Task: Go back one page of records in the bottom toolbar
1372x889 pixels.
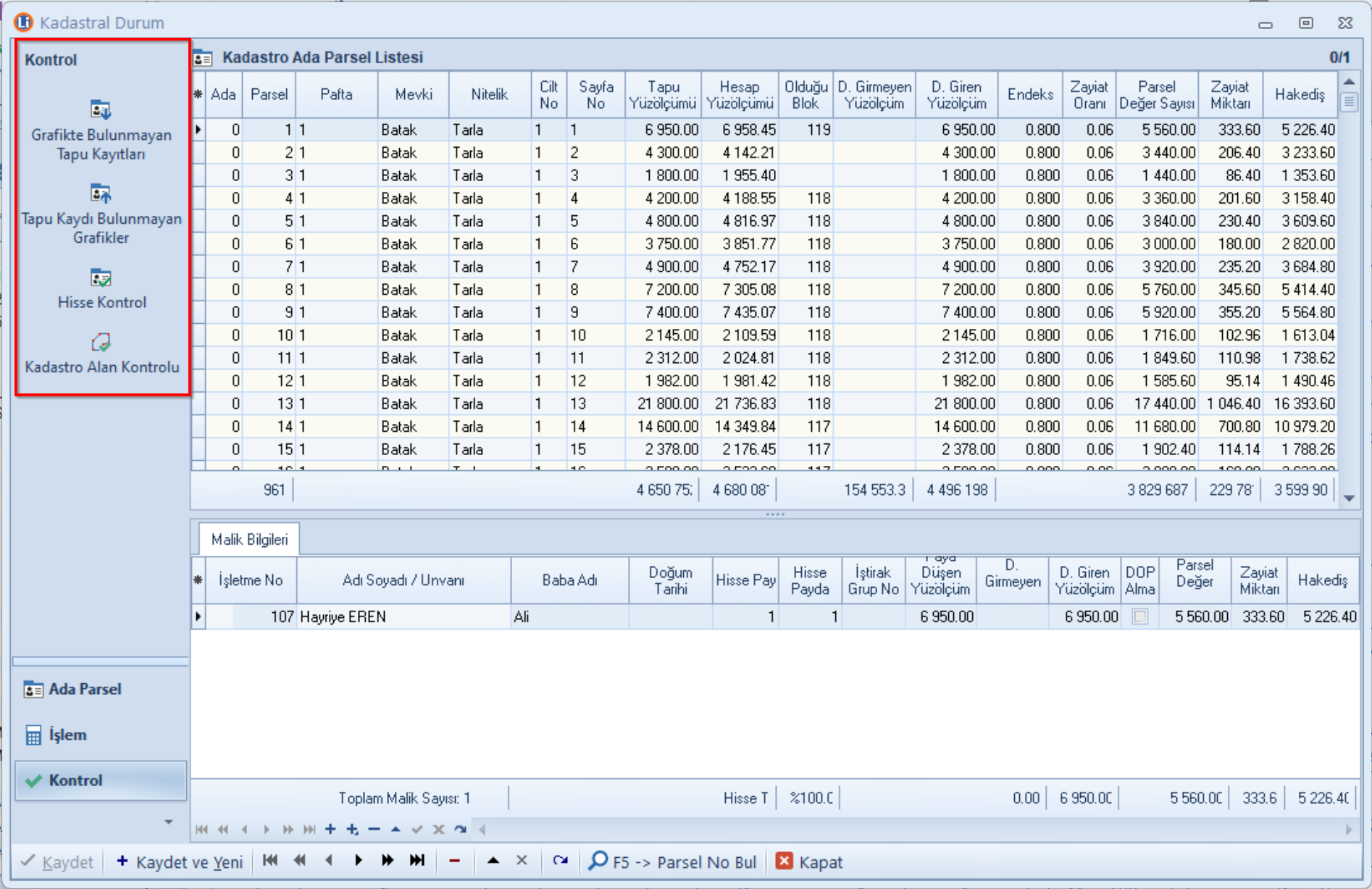Action: click(300, 861)
